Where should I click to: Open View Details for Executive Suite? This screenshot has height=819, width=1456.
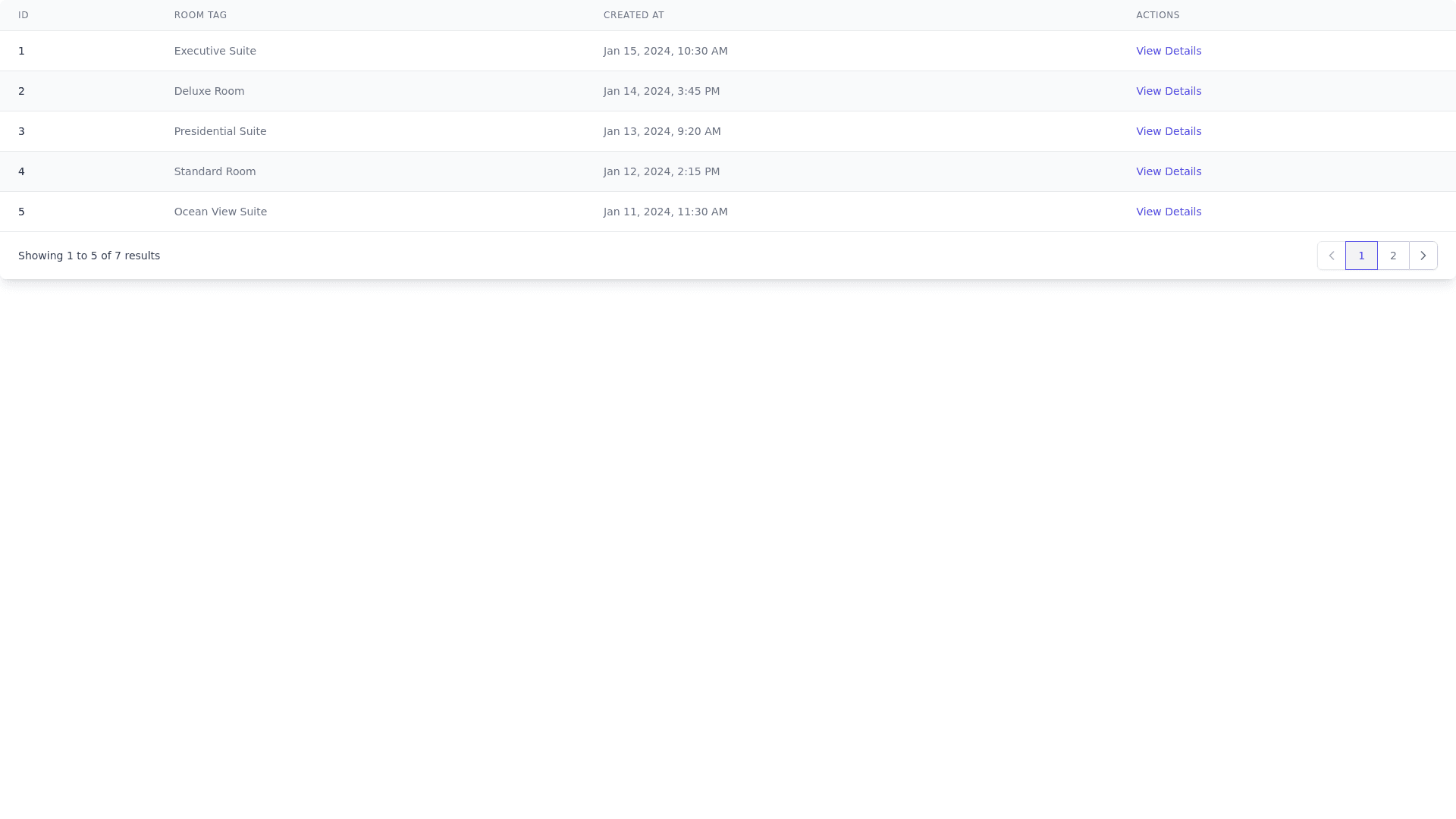[1169, 51]
